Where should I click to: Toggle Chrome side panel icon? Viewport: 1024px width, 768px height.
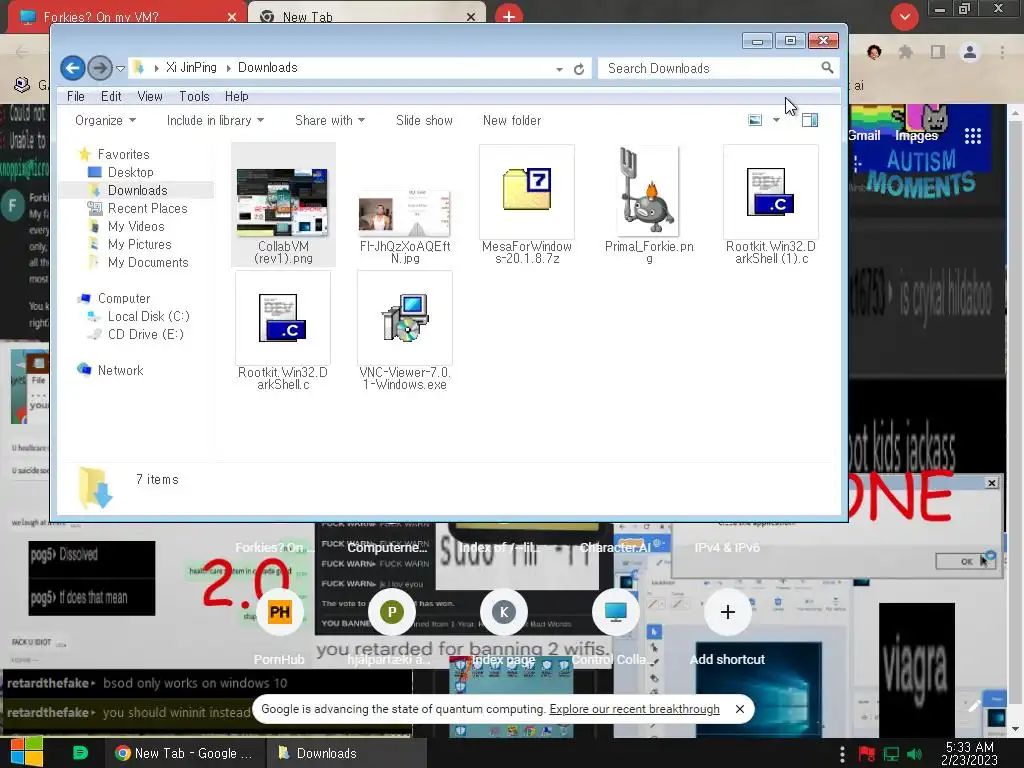coord(938,52)
